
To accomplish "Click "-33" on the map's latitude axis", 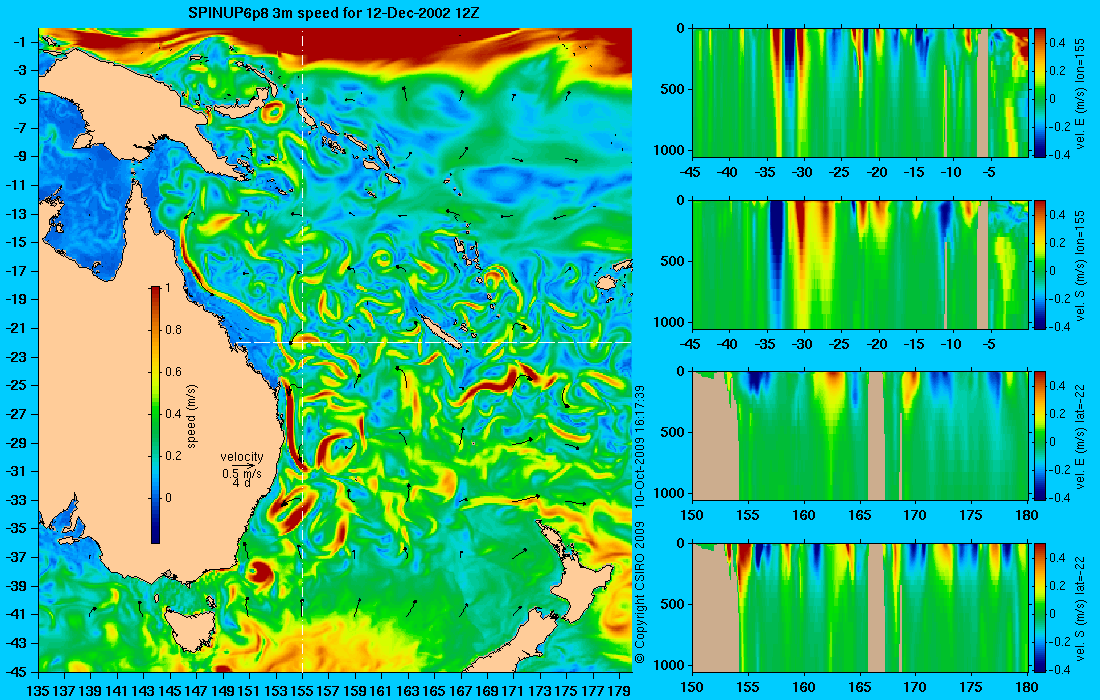I will (x=16, y=500).
